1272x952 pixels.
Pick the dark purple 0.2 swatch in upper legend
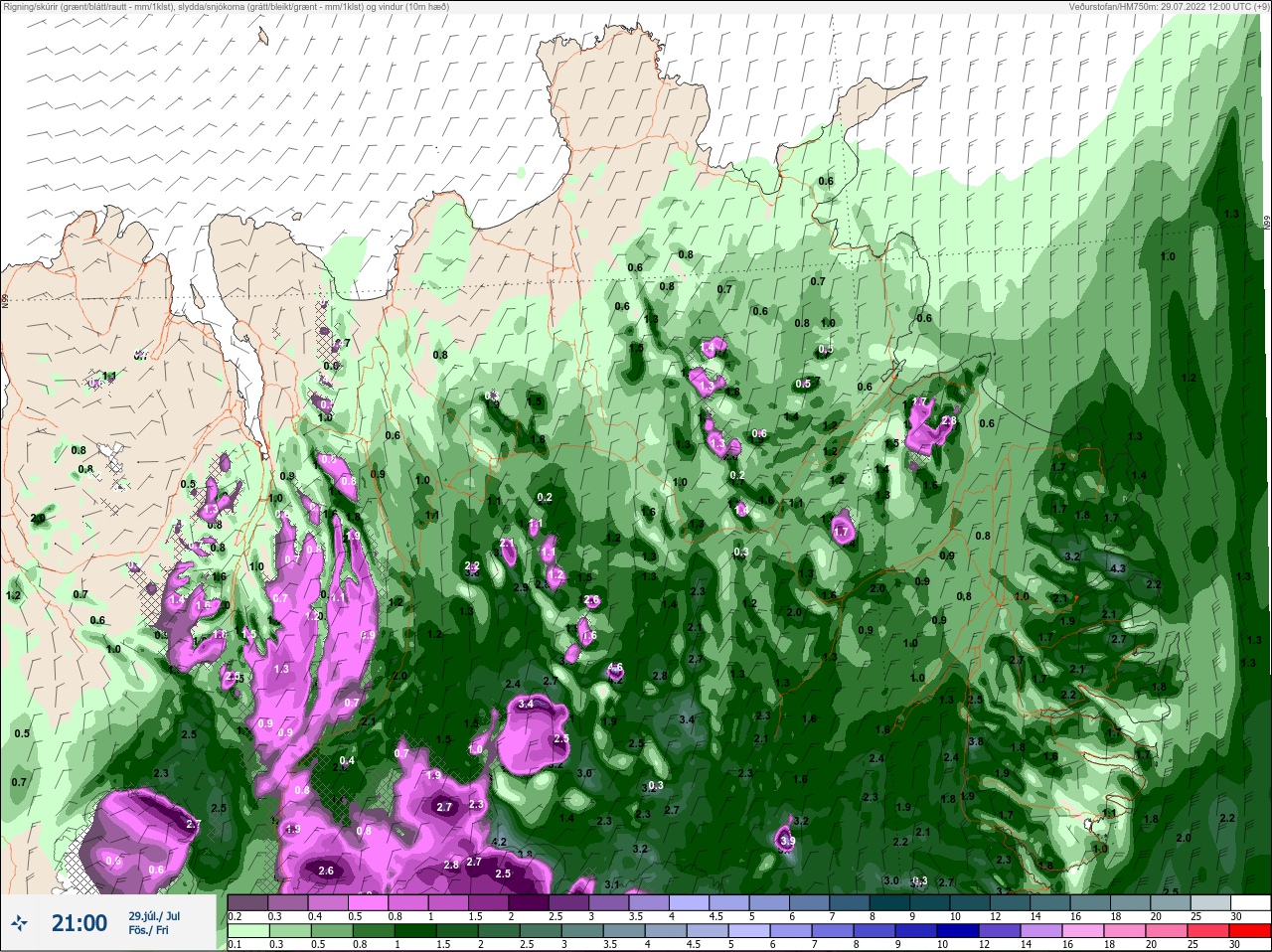[x=247, y=902]
